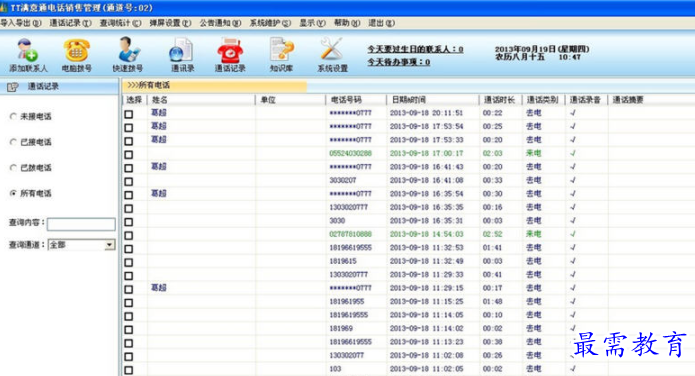Click the 快速拨号 speed dial icon
The width and height of the screenshot is (695, 376).
(129, 49)
